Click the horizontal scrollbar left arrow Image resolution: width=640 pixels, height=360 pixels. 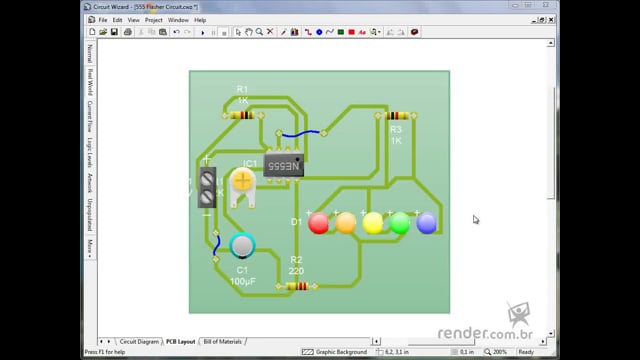376,341
